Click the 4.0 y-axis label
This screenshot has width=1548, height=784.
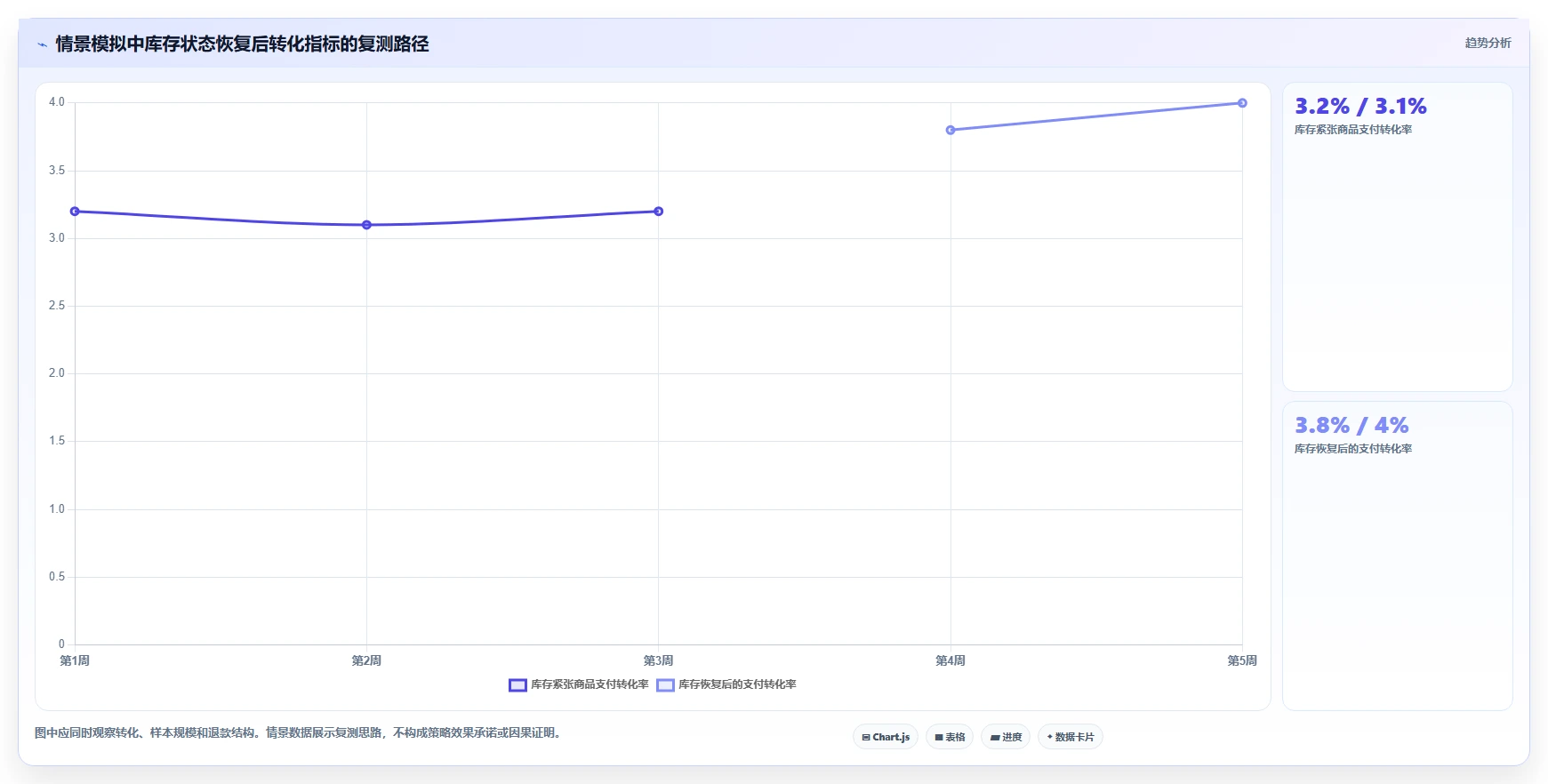[x=57, y=102]
